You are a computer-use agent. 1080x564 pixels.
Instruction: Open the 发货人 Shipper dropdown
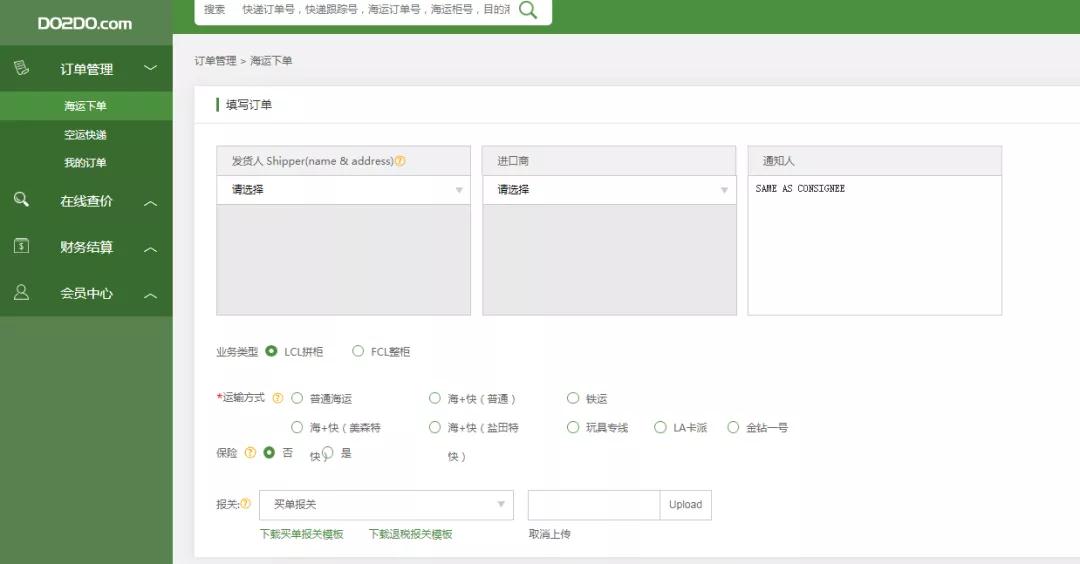343,190
